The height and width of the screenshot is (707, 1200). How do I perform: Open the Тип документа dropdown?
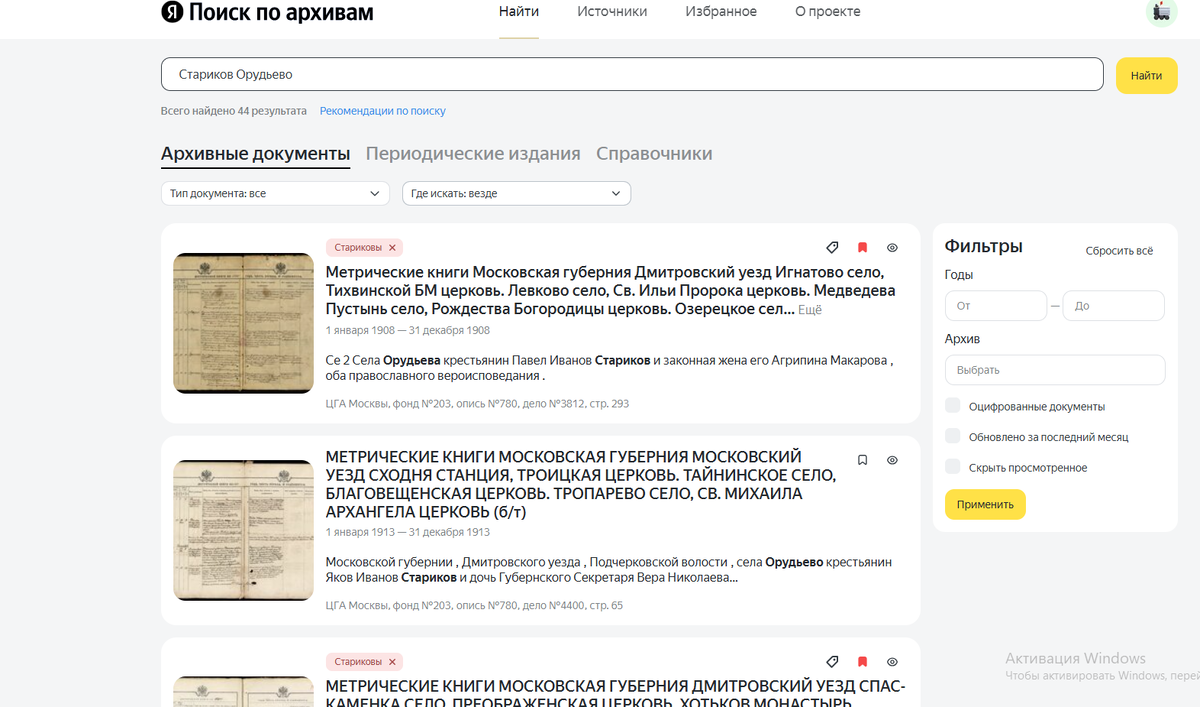(x=275, y=193)
